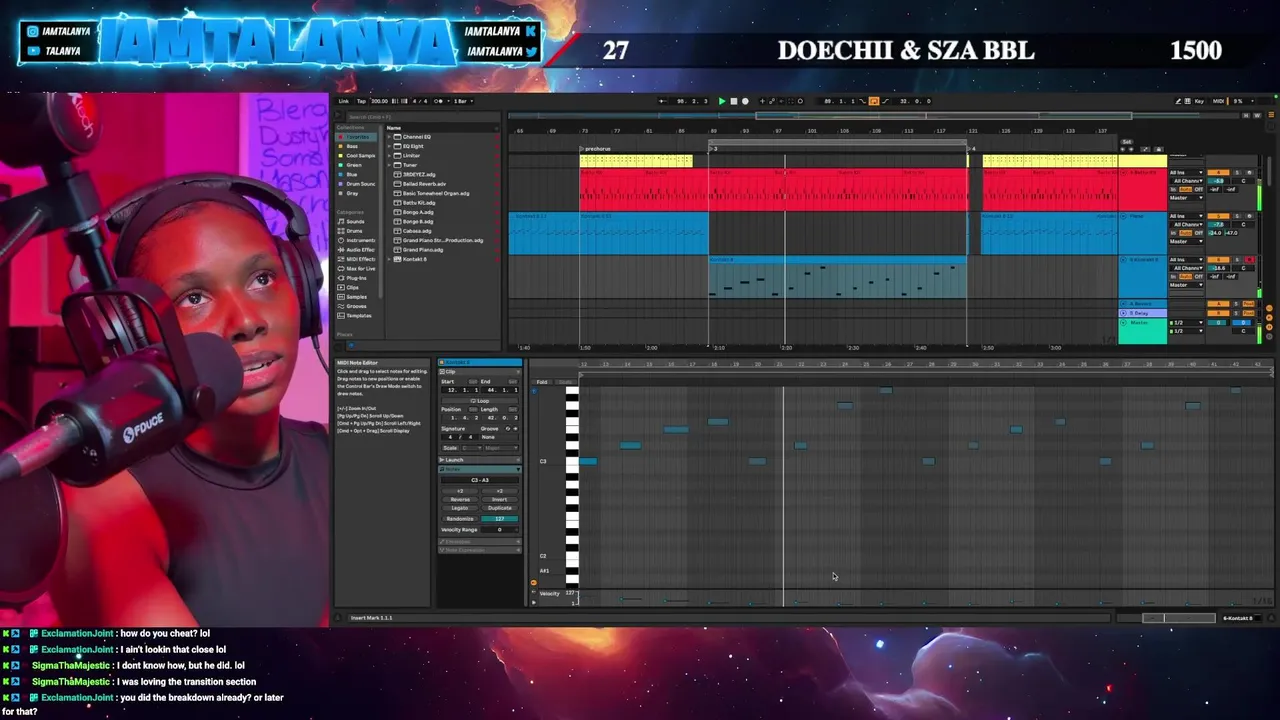Select Ballad Reverb.adv in browser
The width and height of the screenshot is (1280, 720).
[424, 184]
